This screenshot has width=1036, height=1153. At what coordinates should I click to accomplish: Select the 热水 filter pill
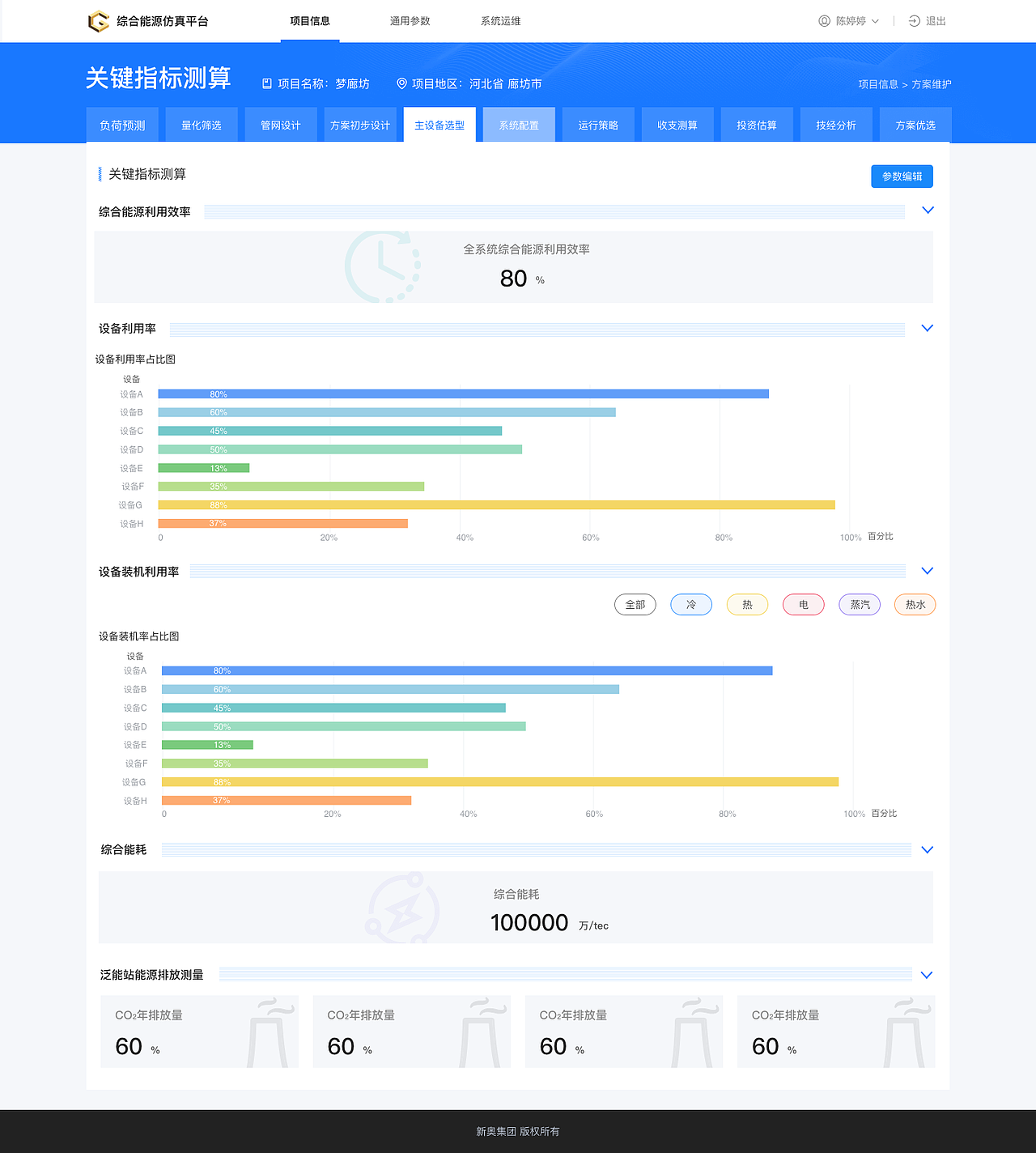tap(915, 605)
